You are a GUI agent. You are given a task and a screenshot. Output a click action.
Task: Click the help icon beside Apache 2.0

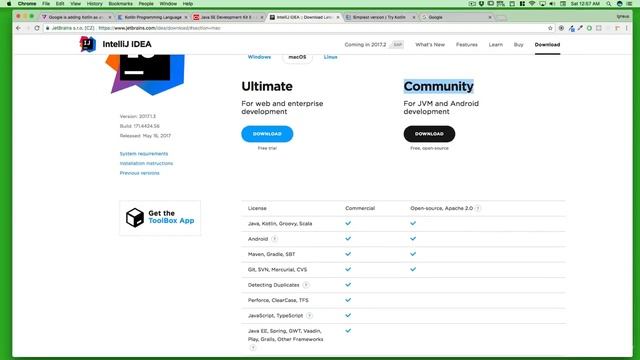(478, 208)
